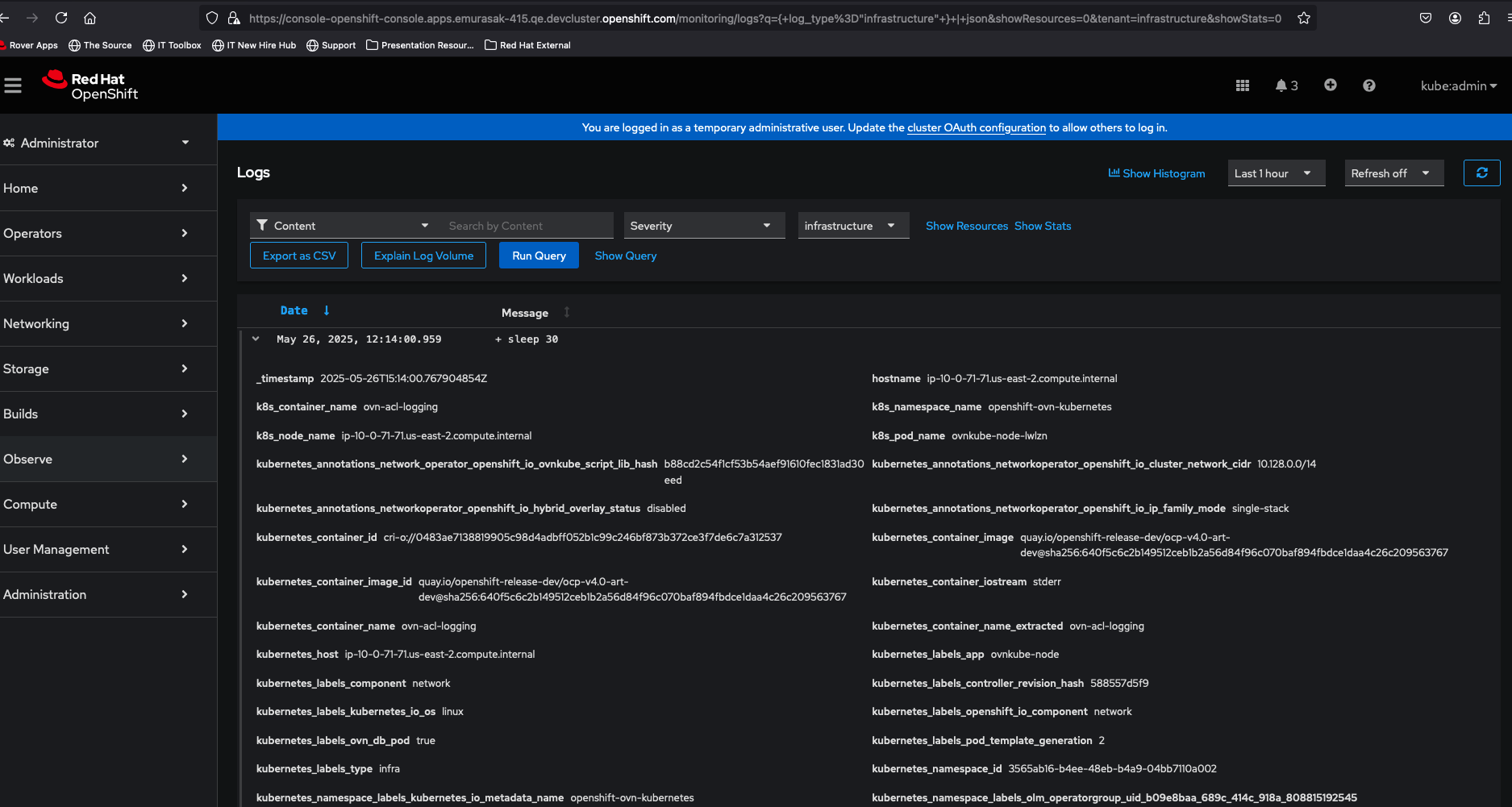Expand the Observe navigation section
Image resolution: width=1512 pixels, height=807 pixels.
point(108,459)
